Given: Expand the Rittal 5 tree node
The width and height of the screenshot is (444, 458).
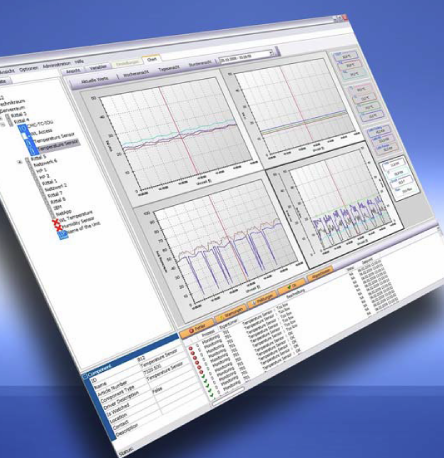Looking at the screenshot, I should (20, 162).
